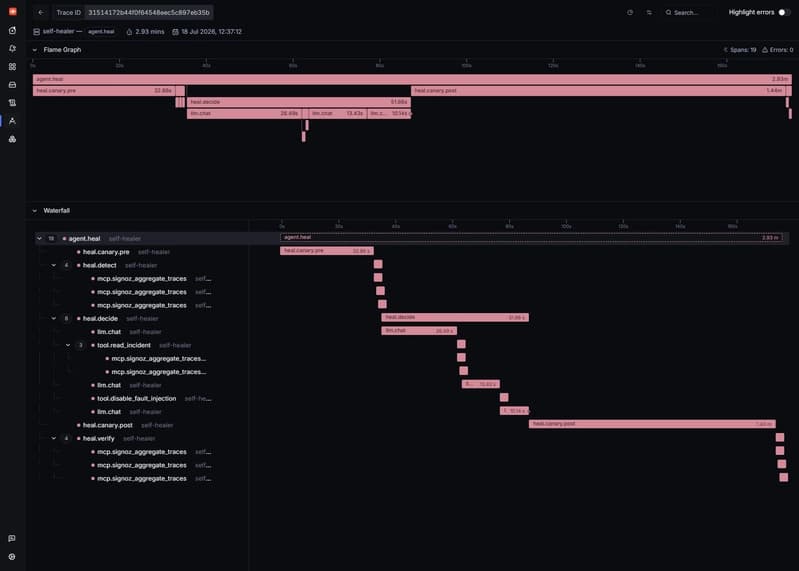
Task: Click the llm.chat 26.69s flame graph bar
Action: click(x=244, y=114)
